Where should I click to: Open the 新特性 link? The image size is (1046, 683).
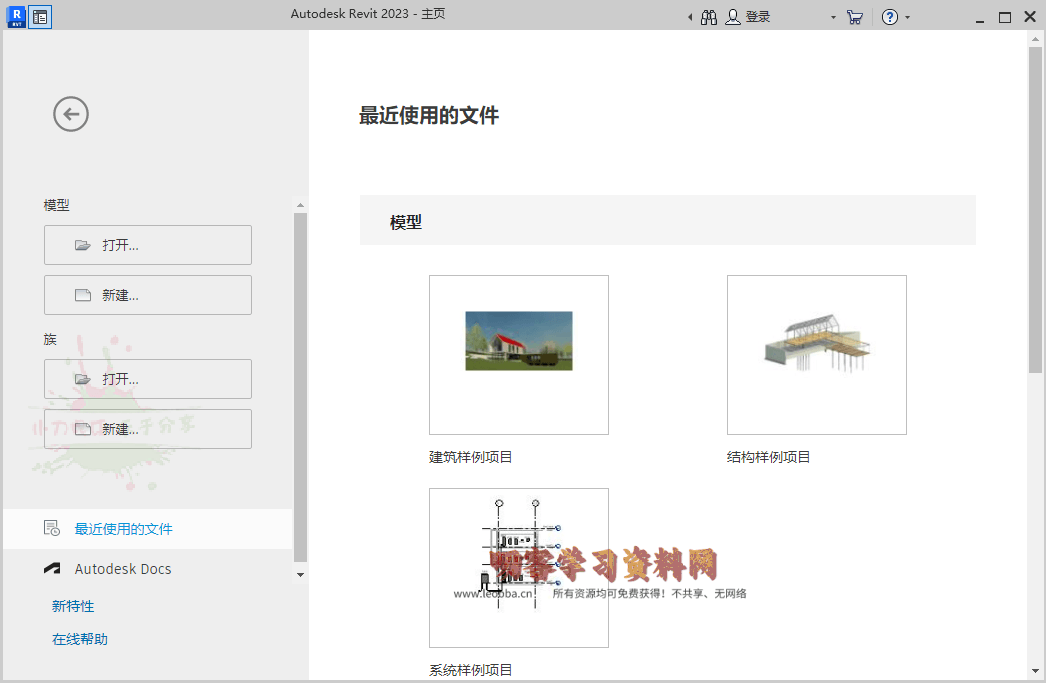[73, 606]
